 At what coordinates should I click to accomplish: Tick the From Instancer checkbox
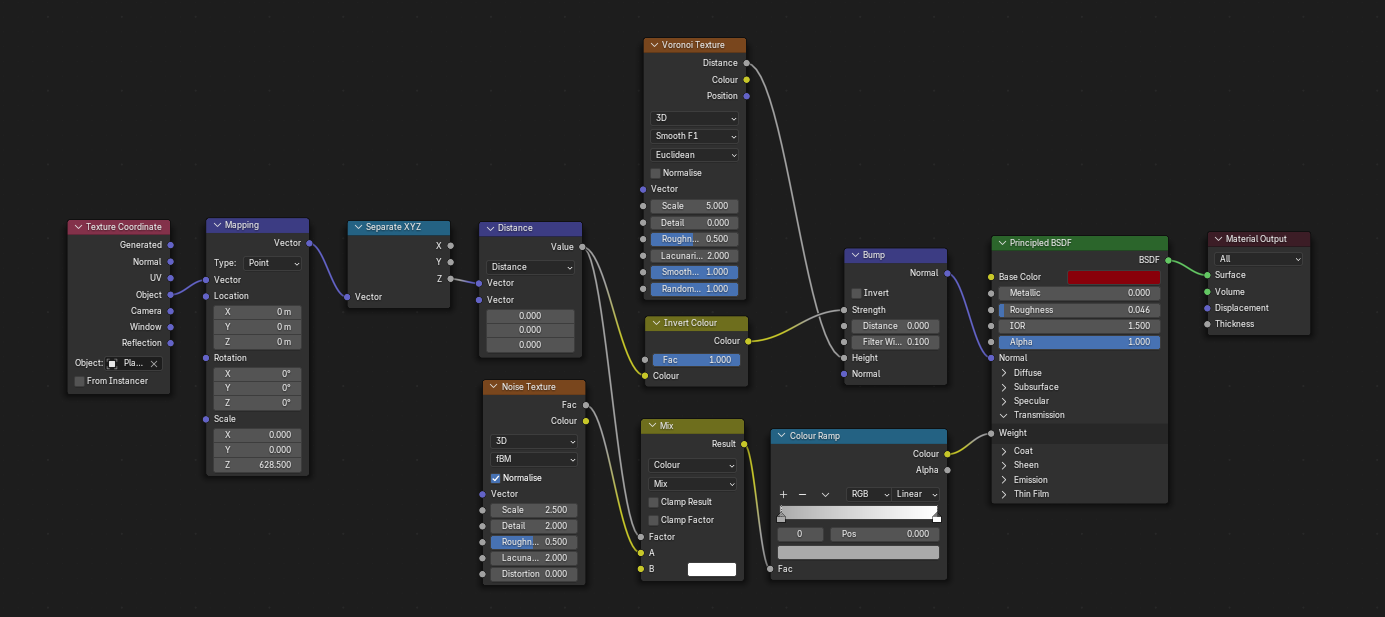pos(80,381)
